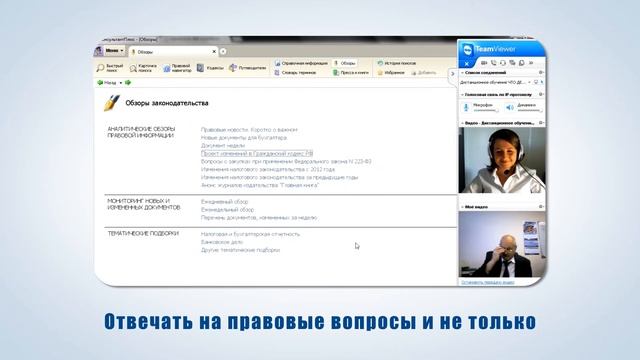Open Документ недели link
This screenshot has height=360, width=640.
[223, 146]
